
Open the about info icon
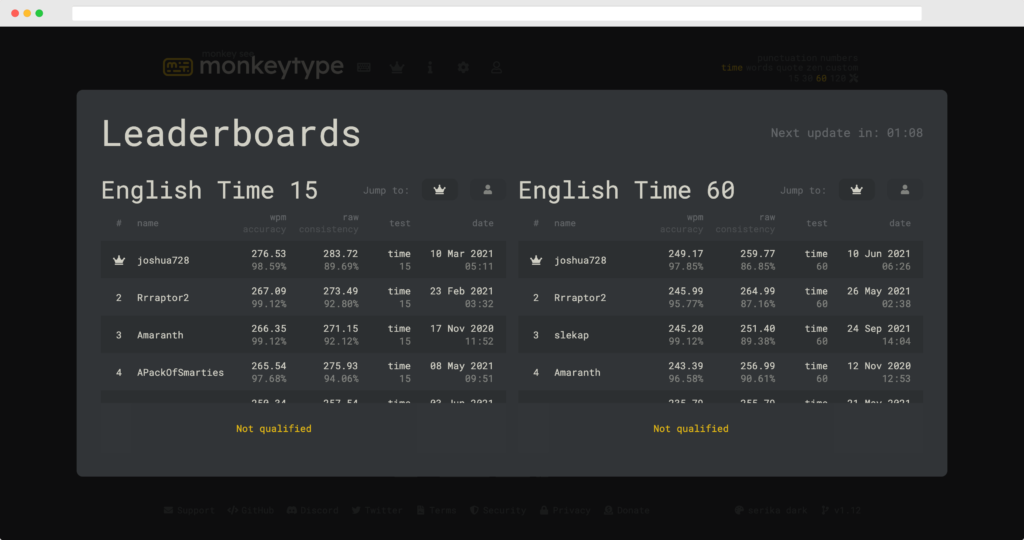click(430, 67)
